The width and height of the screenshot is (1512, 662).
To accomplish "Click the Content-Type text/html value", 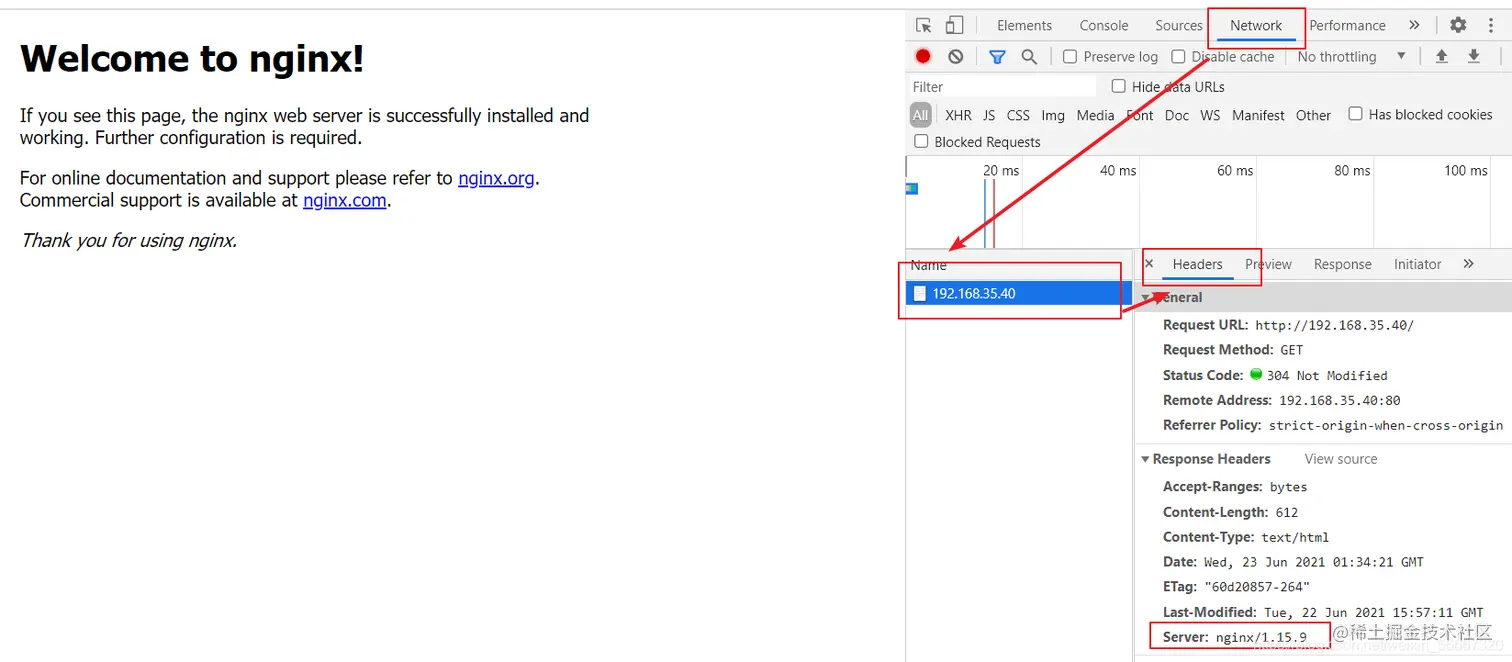I will point(1295,537).
